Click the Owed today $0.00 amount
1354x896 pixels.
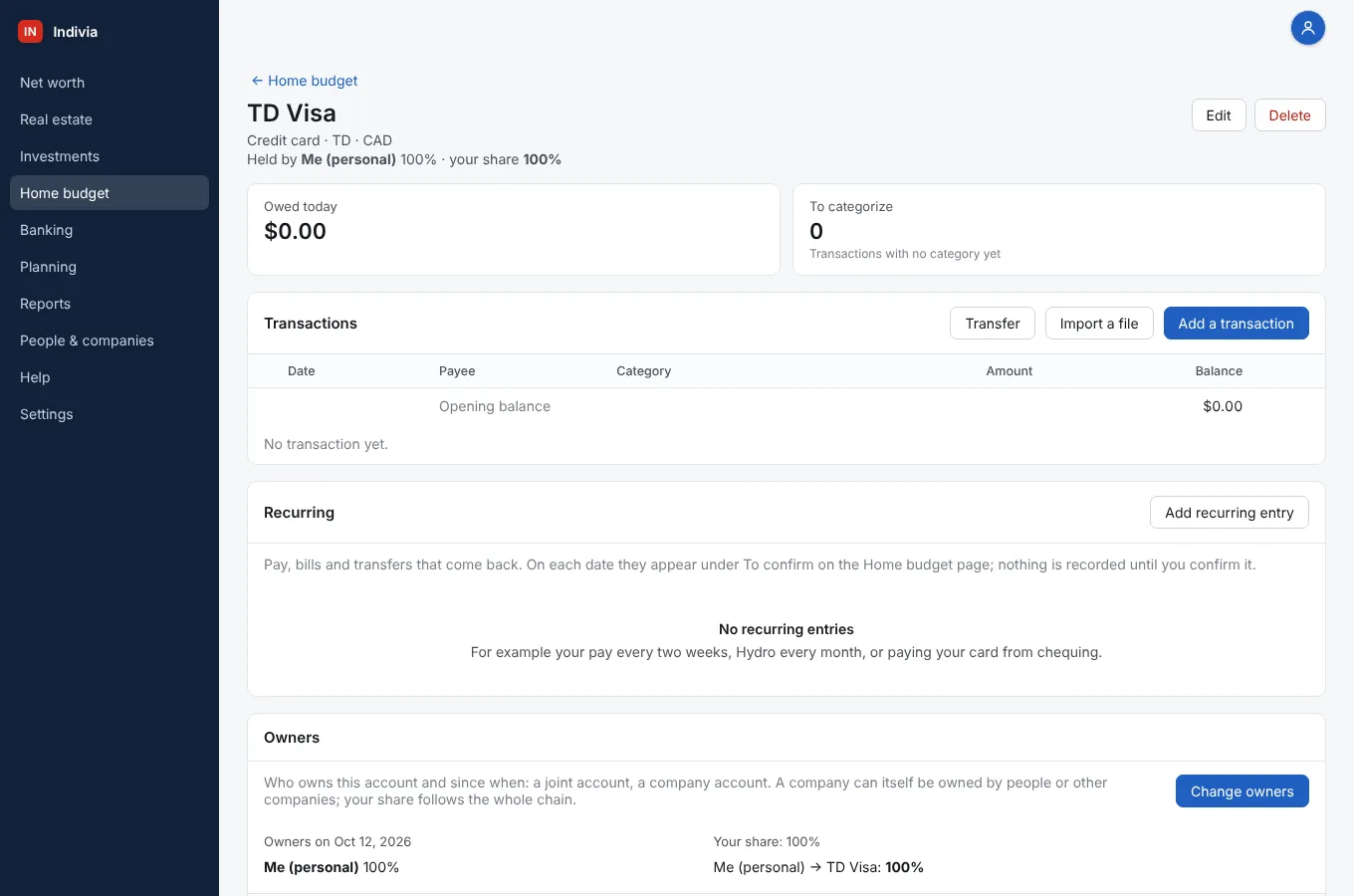coord(295,231)
